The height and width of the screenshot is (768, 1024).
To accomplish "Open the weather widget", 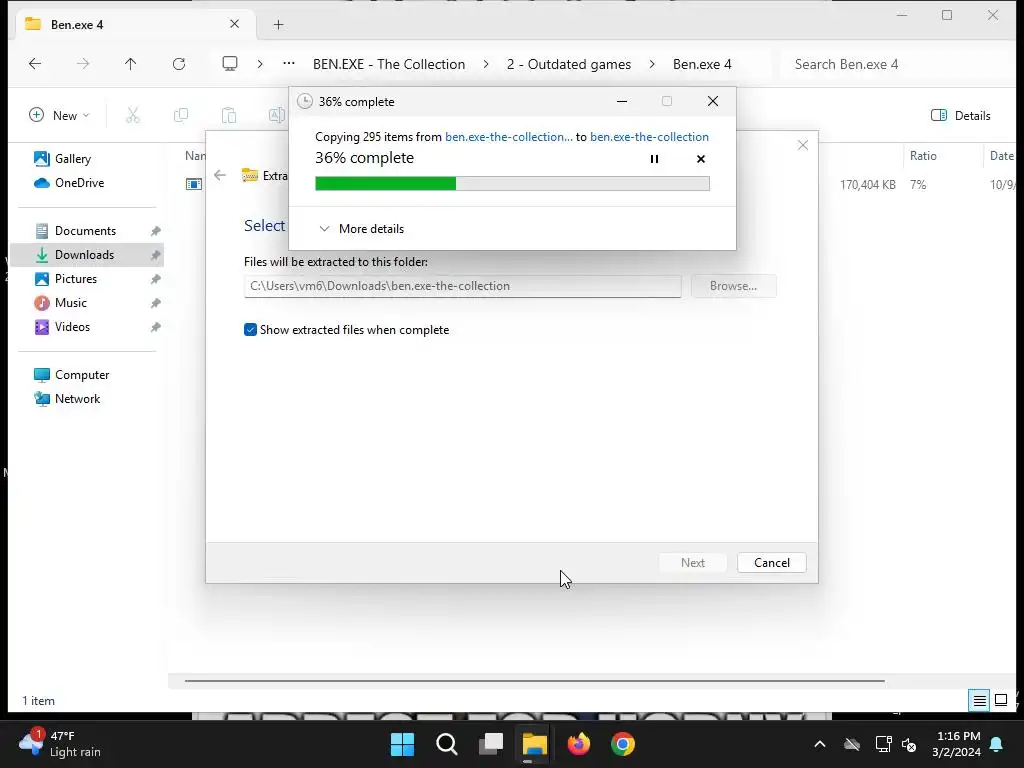I will tap(61, 744).
